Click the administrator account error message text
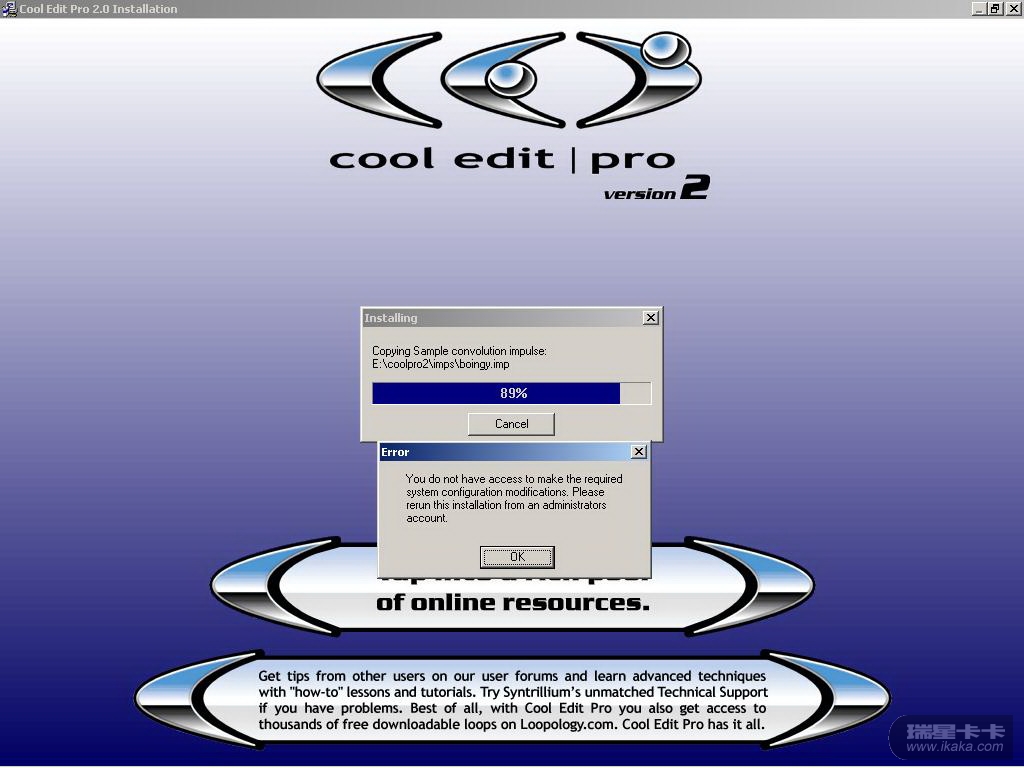The height and width of the screenshot is (768, 1024). point(514,498)
